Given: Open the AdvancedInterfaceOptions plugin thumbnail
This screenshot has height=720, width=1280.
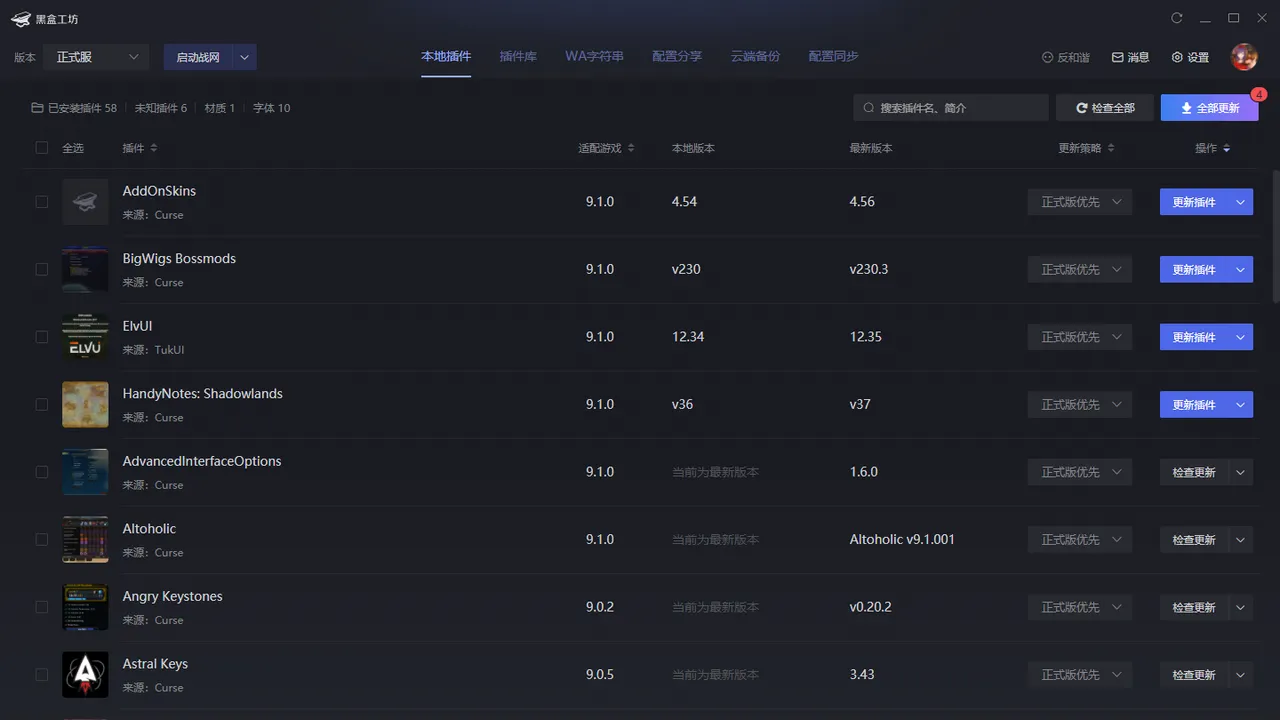Looking at the screenshot, I should [85, 472].
